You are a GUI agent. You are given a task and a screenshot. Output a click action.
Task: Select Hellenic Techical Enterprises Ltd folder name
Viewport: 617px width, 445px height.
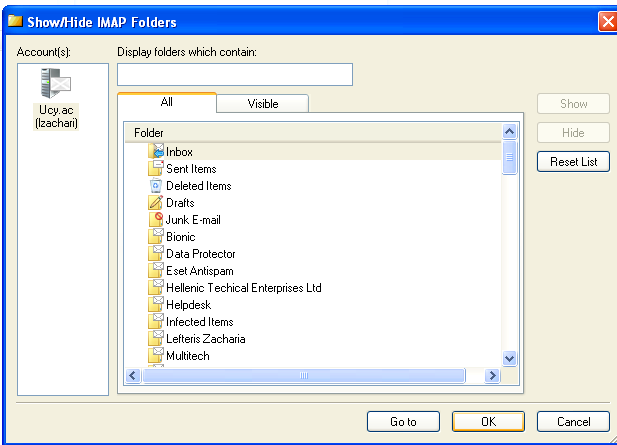tap(244, 288)
